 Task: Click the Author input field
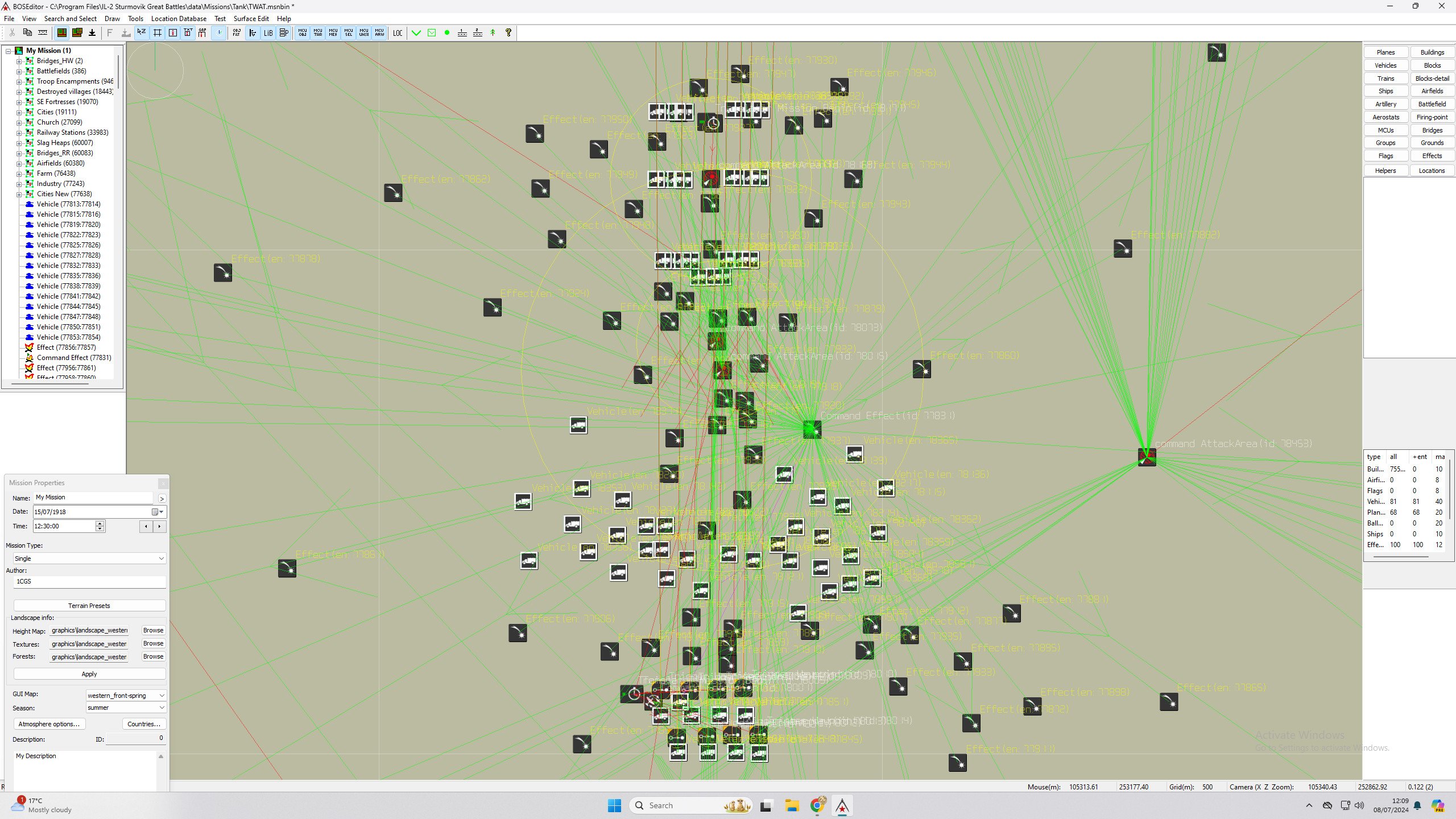coord(89,581)
